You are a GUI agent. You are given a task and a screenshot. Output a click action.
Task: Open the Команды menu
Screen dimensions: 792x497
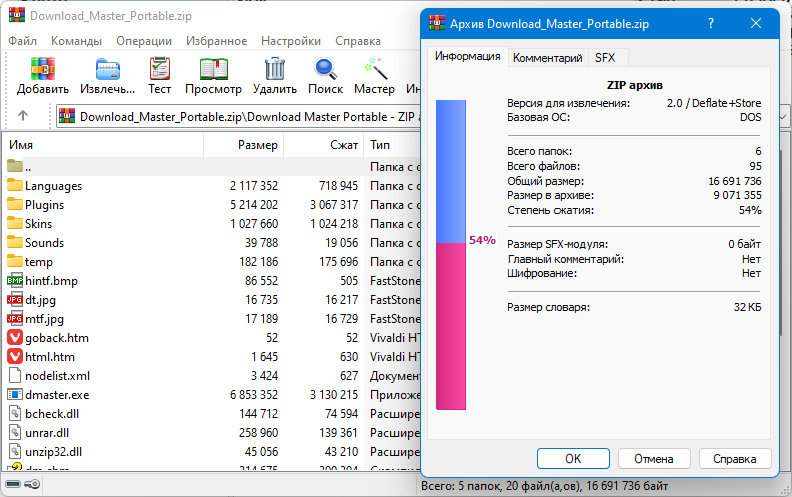[76, 41]
